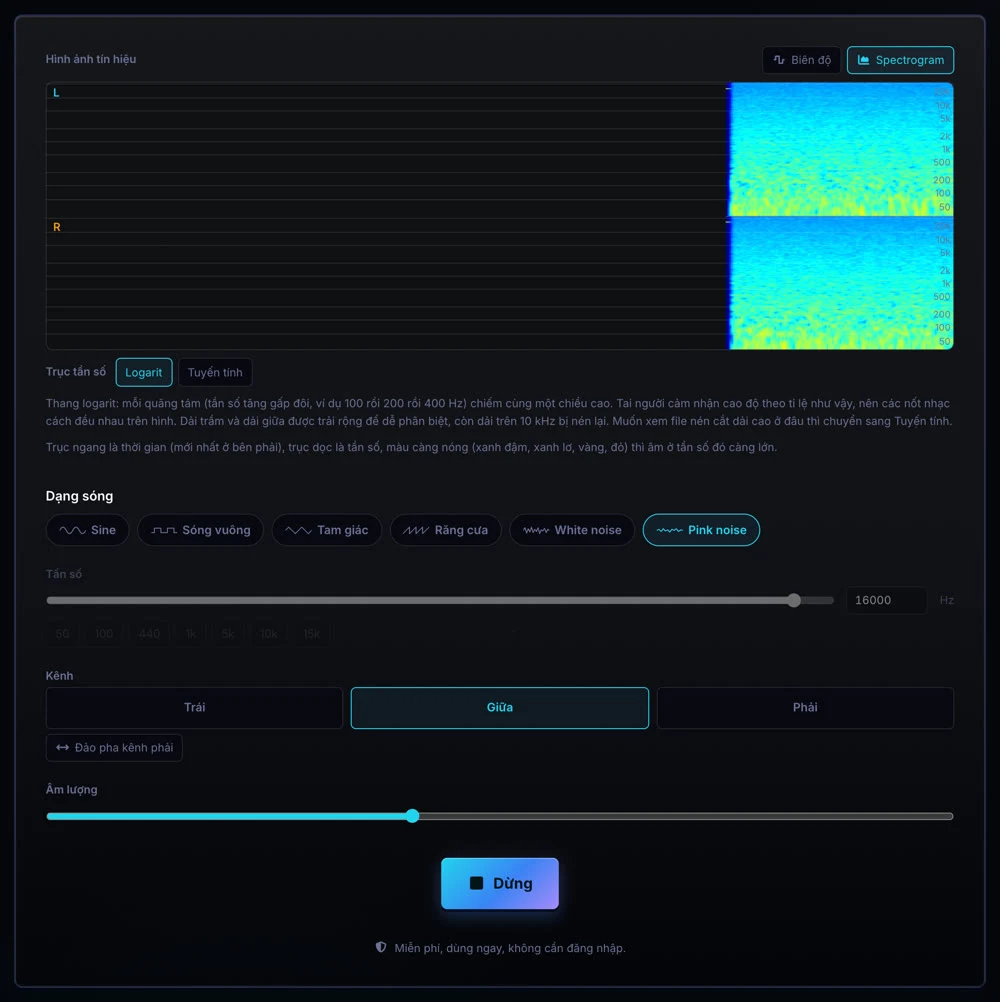Screen dimensions: 1000x1002
Task: Click the stop square icon
Action: 477,884
